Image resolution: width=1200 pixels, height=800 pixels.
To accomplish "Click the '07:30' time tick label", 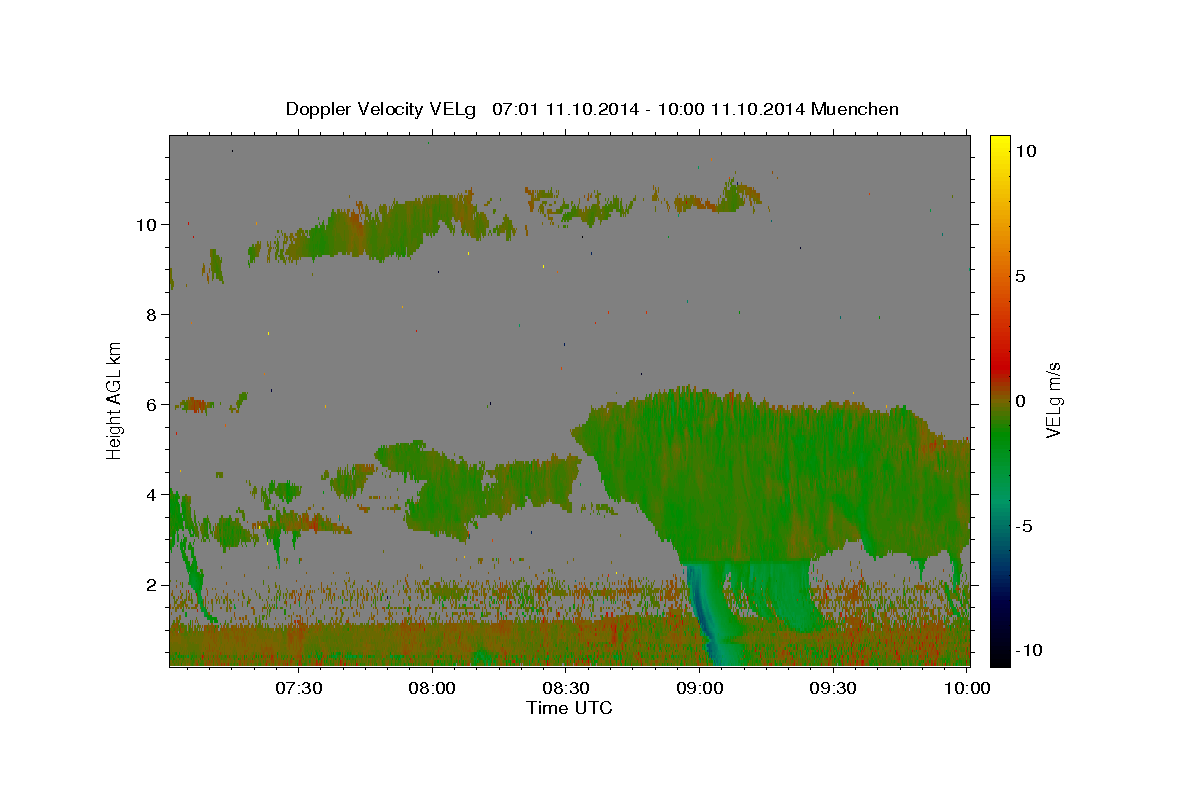I will click(x=299, y=688).
